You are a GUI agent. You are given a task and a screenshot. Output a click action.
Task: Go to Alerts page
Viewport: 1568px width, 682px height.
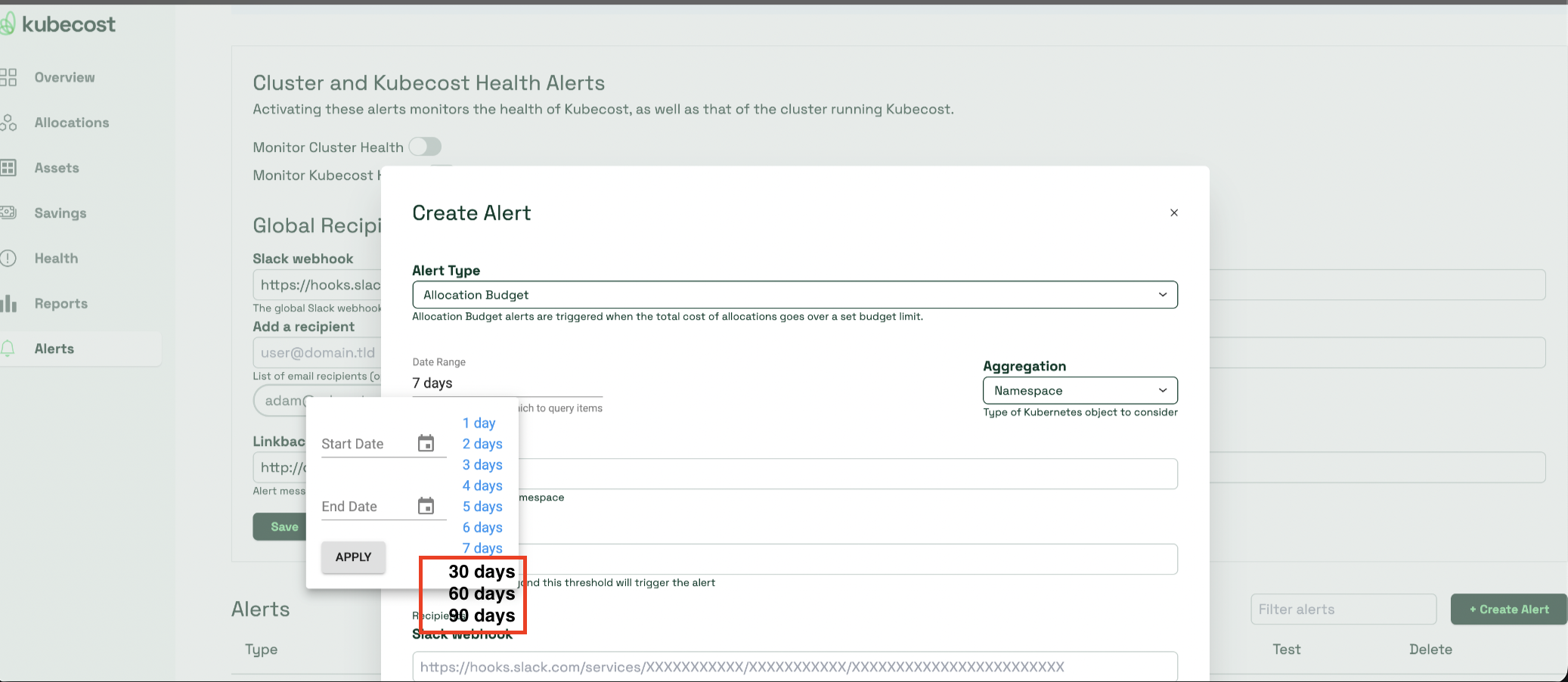[x=54, y=349]
